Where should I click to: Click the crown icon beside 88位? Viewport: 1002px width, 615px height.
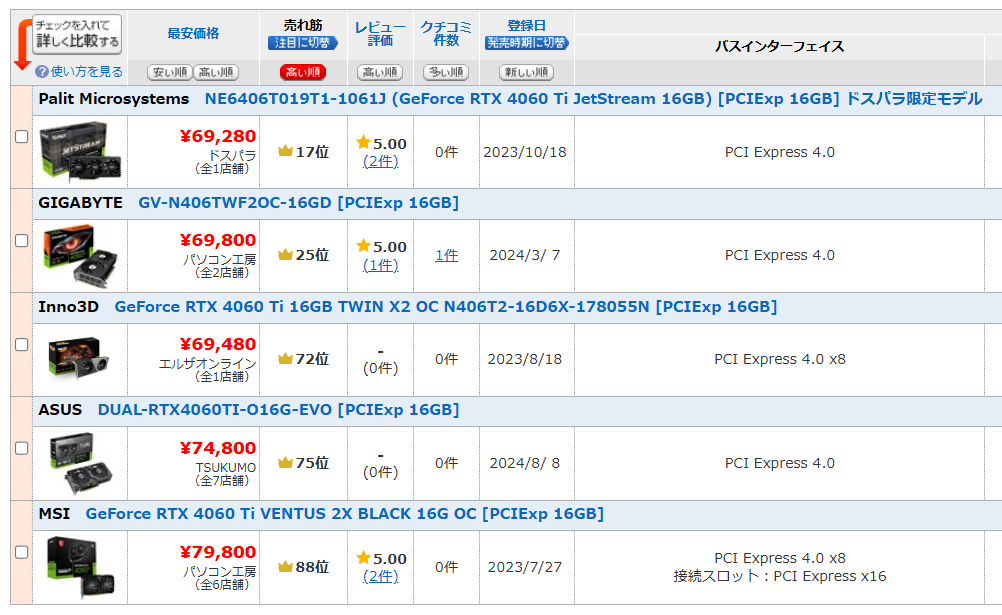point(286,566)
